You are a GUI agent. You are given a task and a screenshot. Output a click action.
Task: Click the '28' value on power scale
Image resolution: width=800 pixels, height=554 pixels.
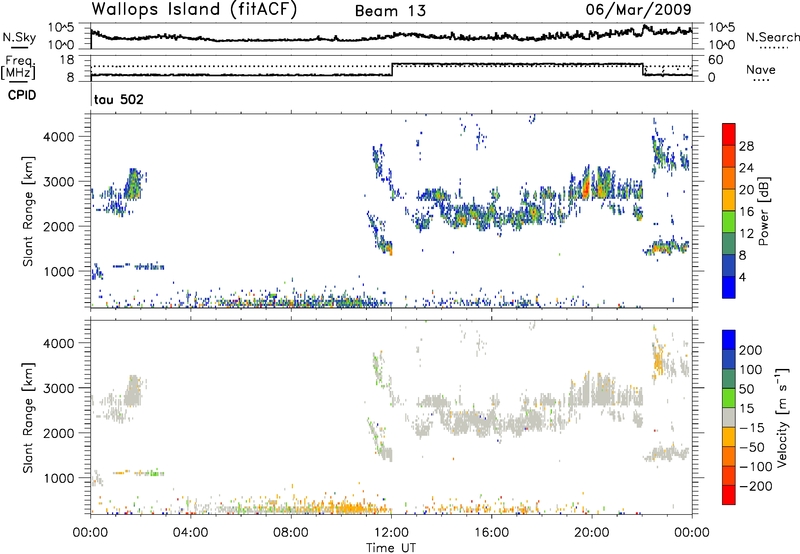746,146
